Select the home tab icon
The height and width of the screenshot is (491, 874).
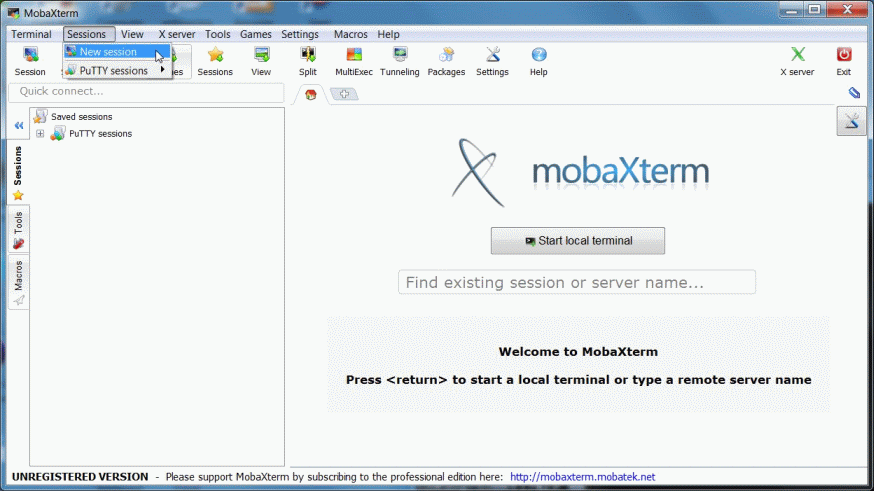coord(310,94)
